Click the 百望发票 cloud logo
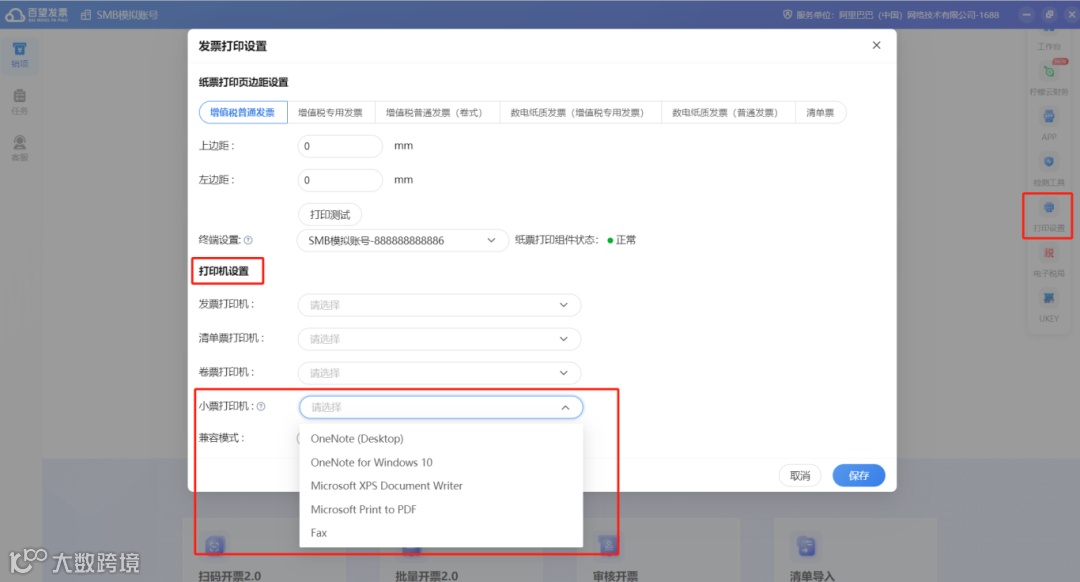Screen dimensions: 1080x582 click(14, 14)
